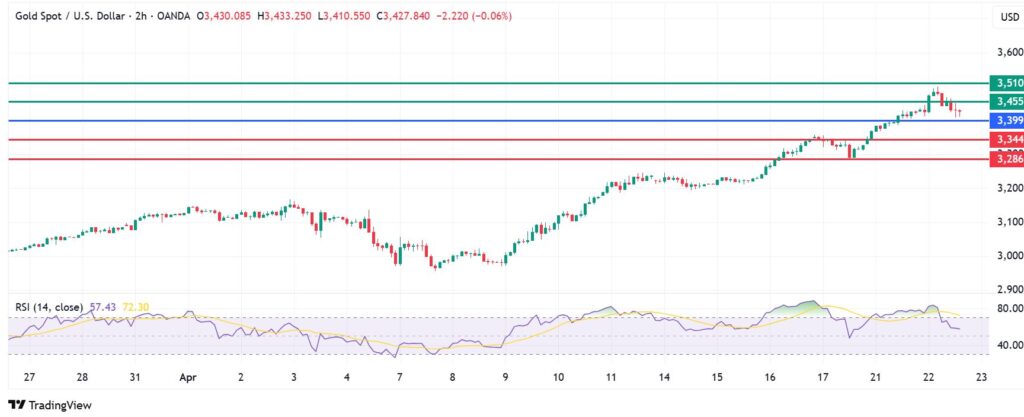This screenshot has width=1024, height=417.
Task: Click date 22 on the time axis
Action: [928, 379]
